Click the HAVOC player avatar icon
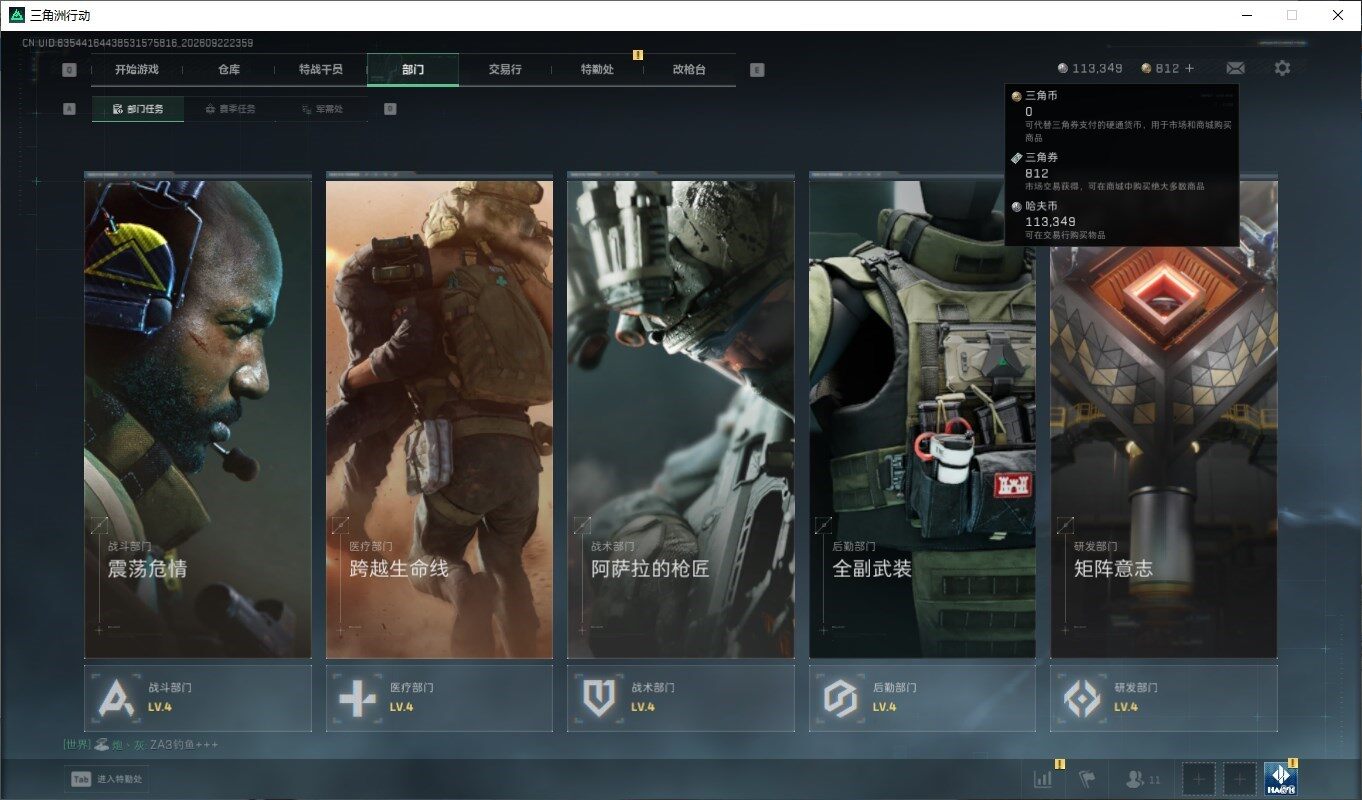 click(x=1280, y=779)
